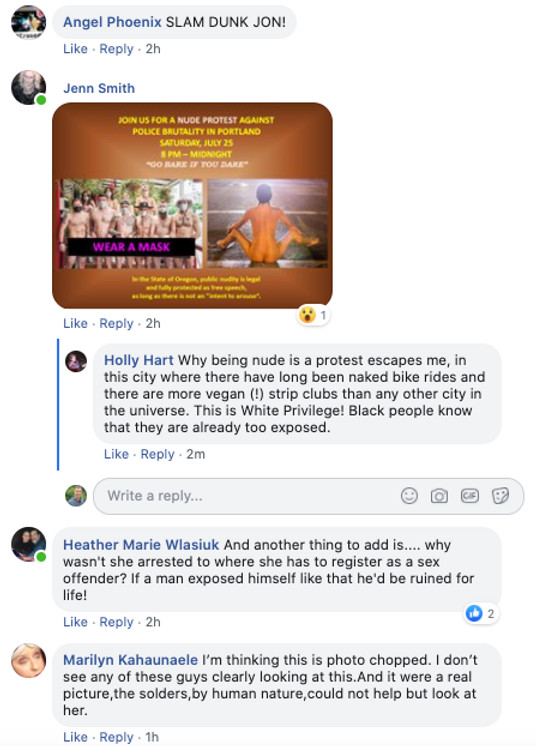Open Holly Hart's small profile avatar

[x=76, y=362]
